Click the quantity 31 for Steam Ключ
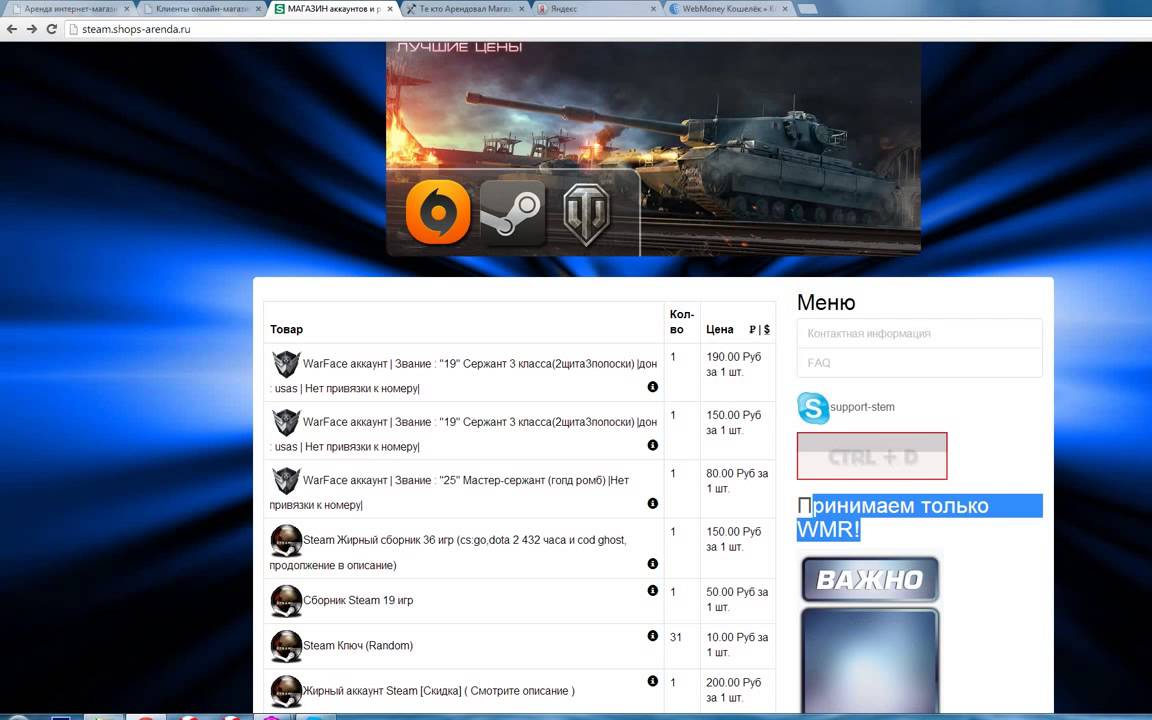1152x720 pixels. click(676, 637)
